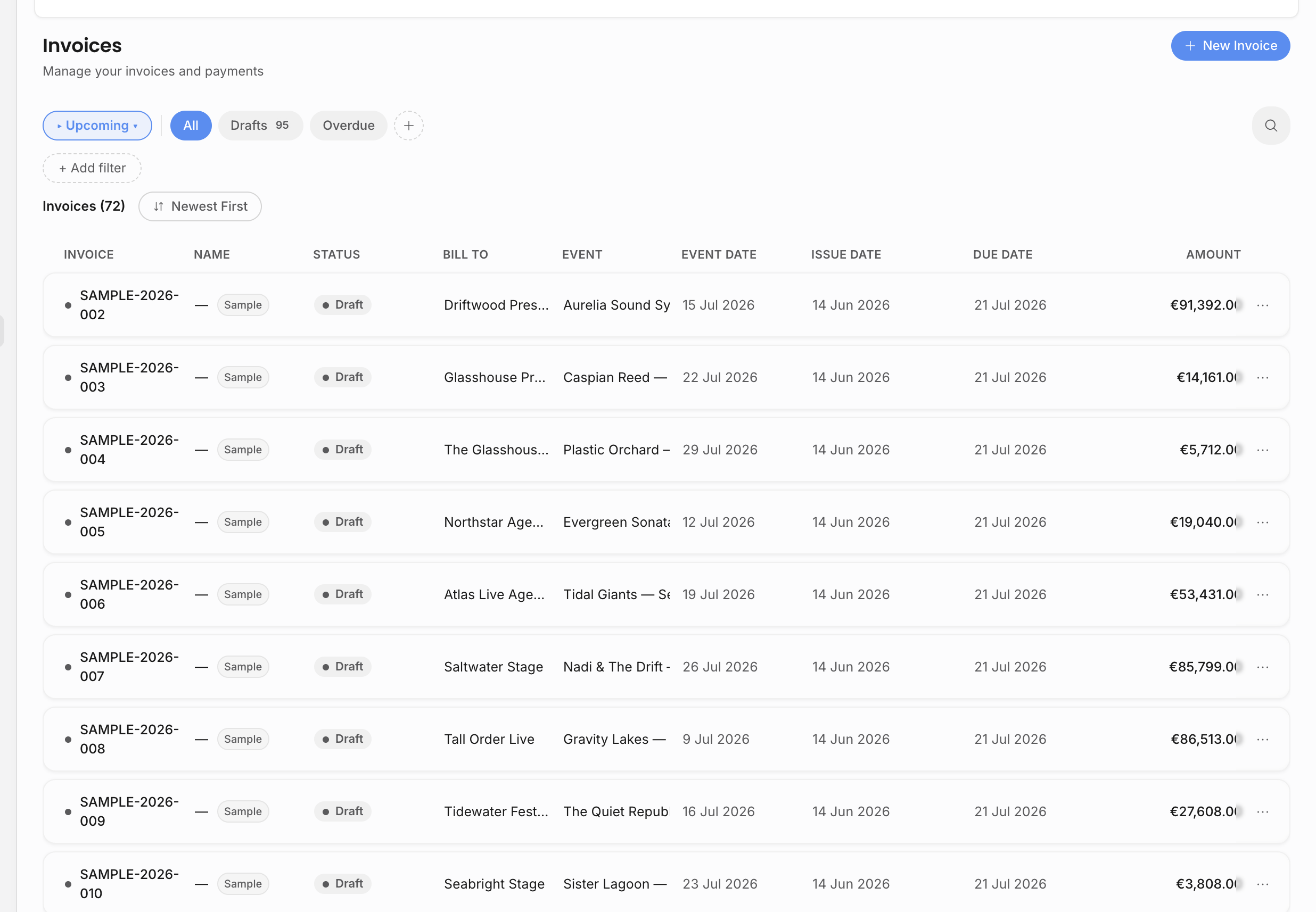Click Add filter button

[x=92, y=168]
